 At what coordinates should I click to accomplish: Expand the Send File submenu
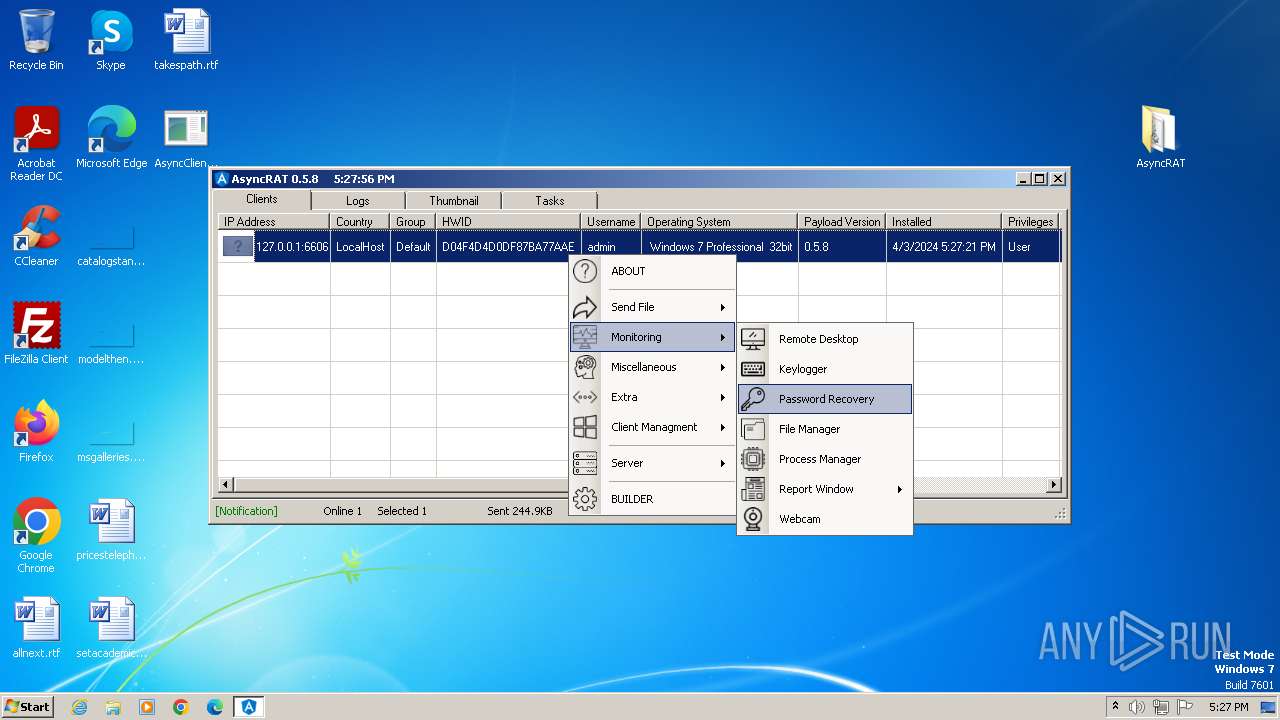click(722, 307)
